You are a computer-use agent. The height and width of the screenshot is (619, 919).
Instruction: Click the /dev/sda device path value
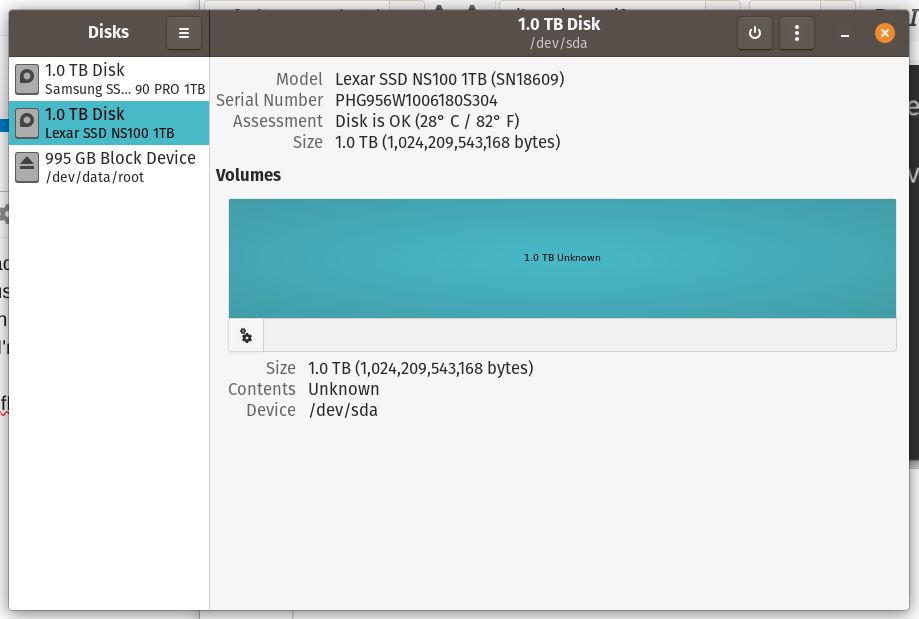click(343, 410)
